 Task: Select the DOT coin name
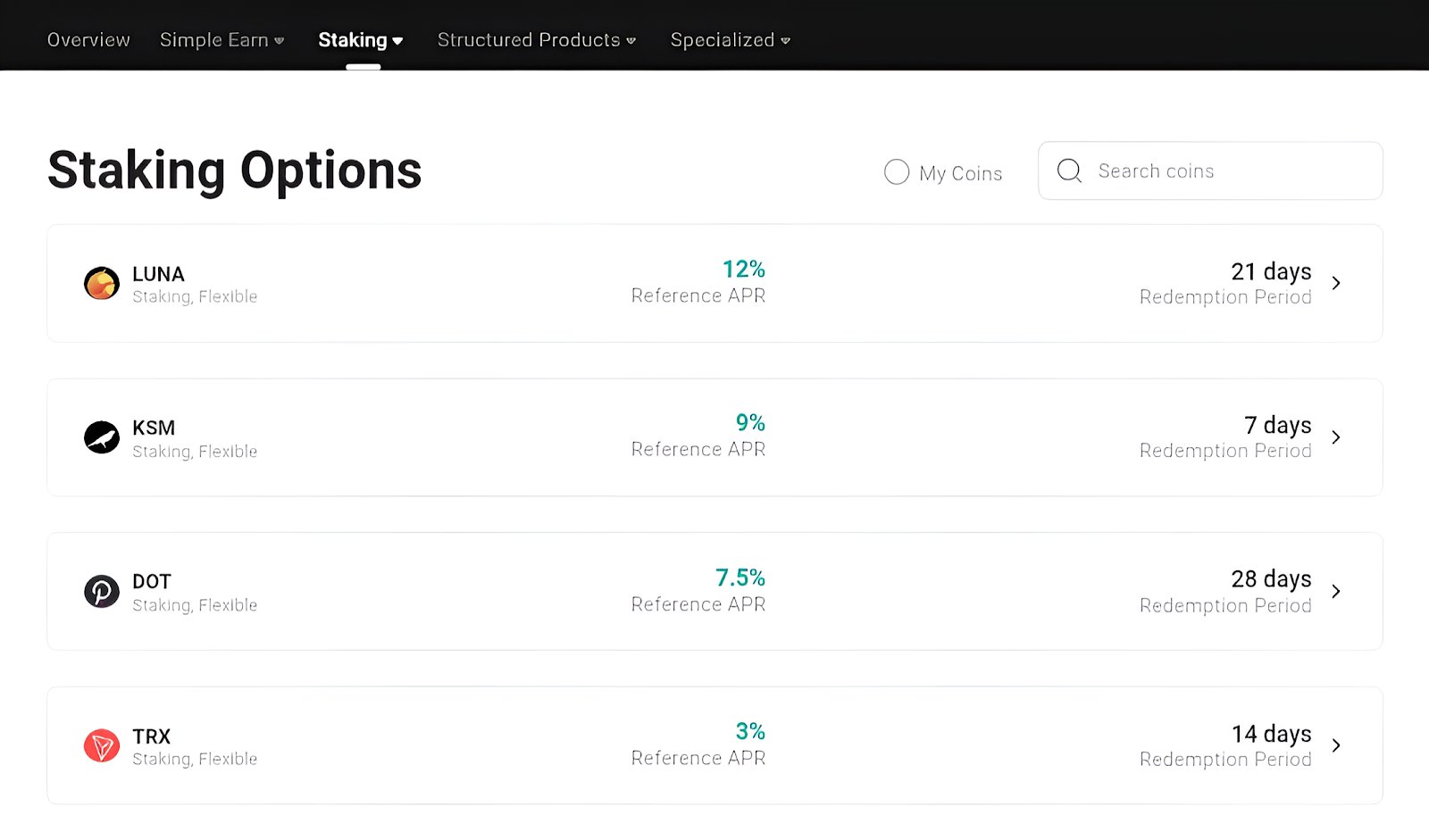click(152, 581)
